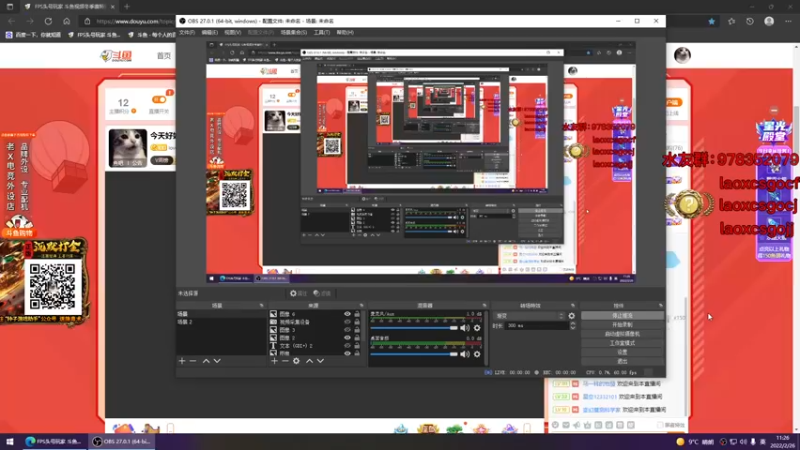Open the 场景集合(S) menu in OBS

coord(294,33)
